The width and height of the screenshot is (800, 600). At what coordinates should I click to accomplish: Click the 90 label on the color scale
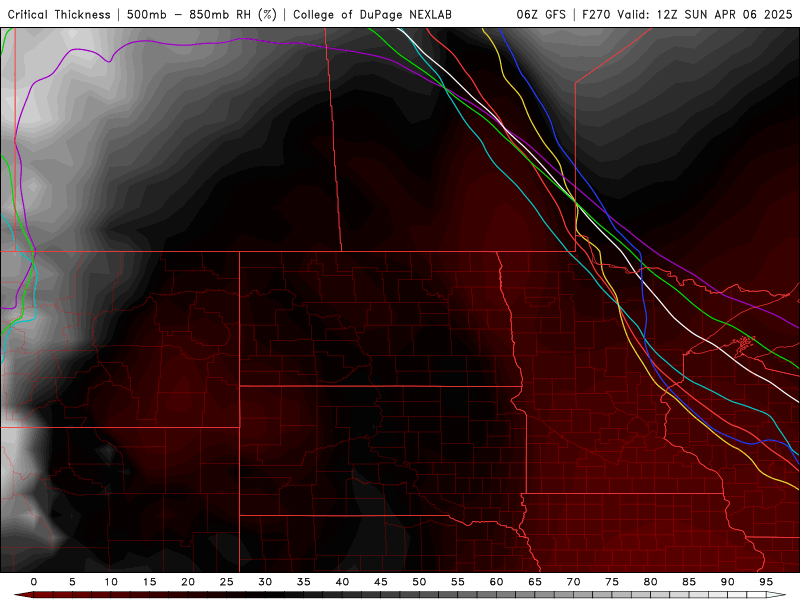click(x=728, y=582)
